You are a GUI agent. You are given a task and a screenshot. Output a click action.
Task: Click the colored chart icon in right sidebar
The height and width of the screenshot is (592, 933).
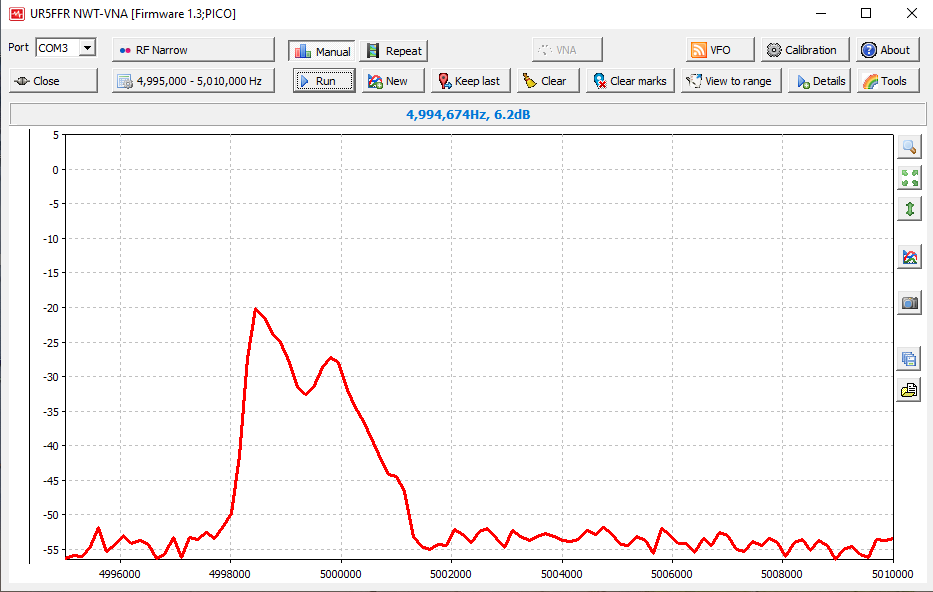tap(909, 257)
